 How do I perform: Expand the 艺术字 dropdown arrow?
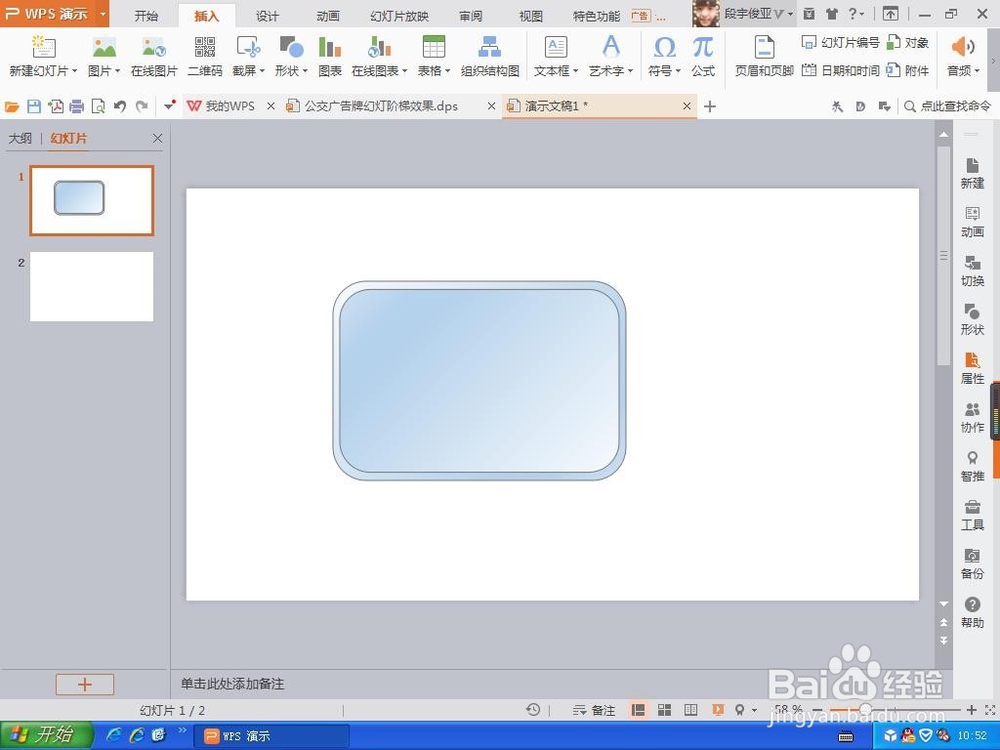pyautogui.click(x=630, y=71)
